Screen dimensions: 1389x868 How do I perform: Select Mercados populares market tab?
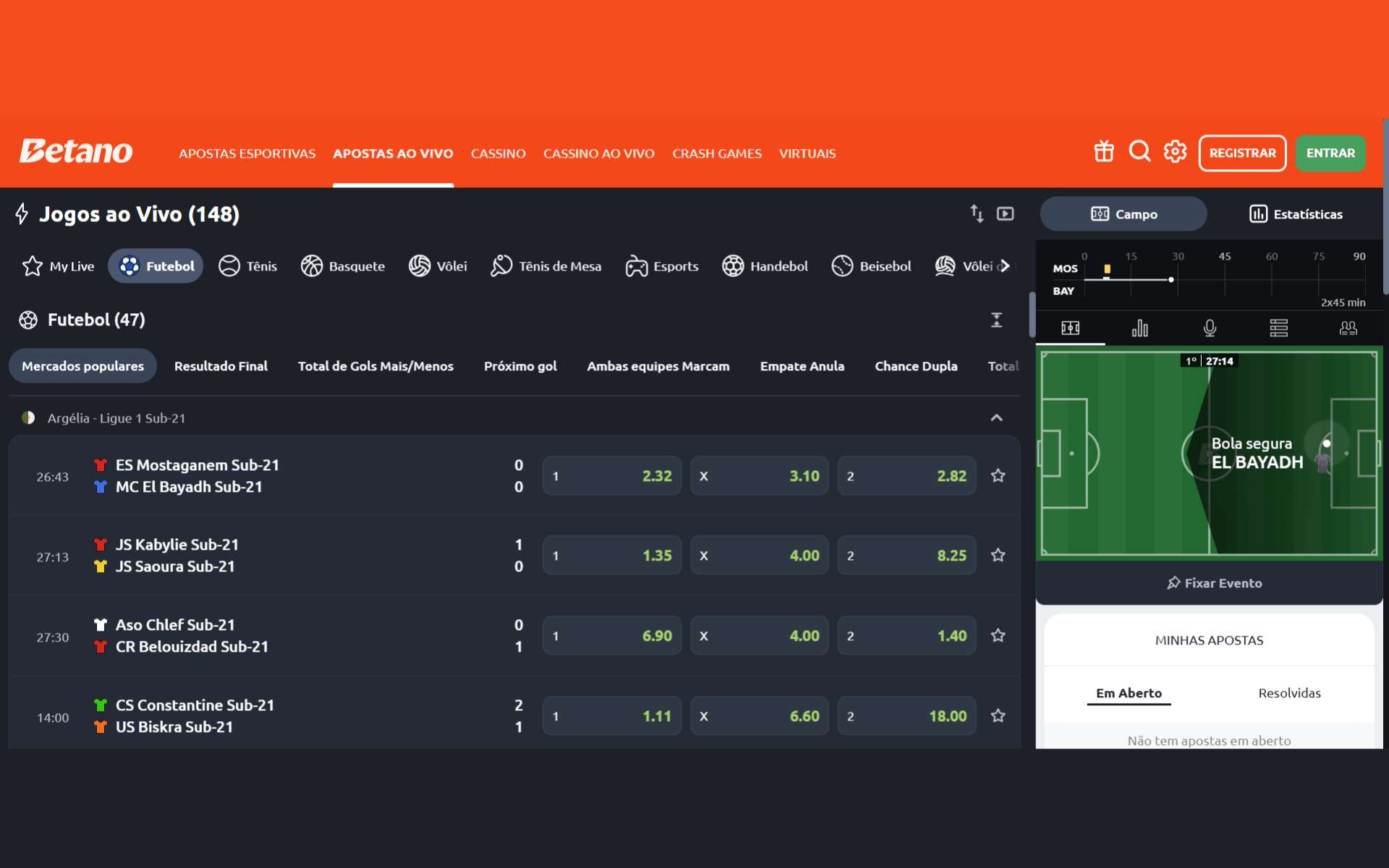click(x=82, y=366)
